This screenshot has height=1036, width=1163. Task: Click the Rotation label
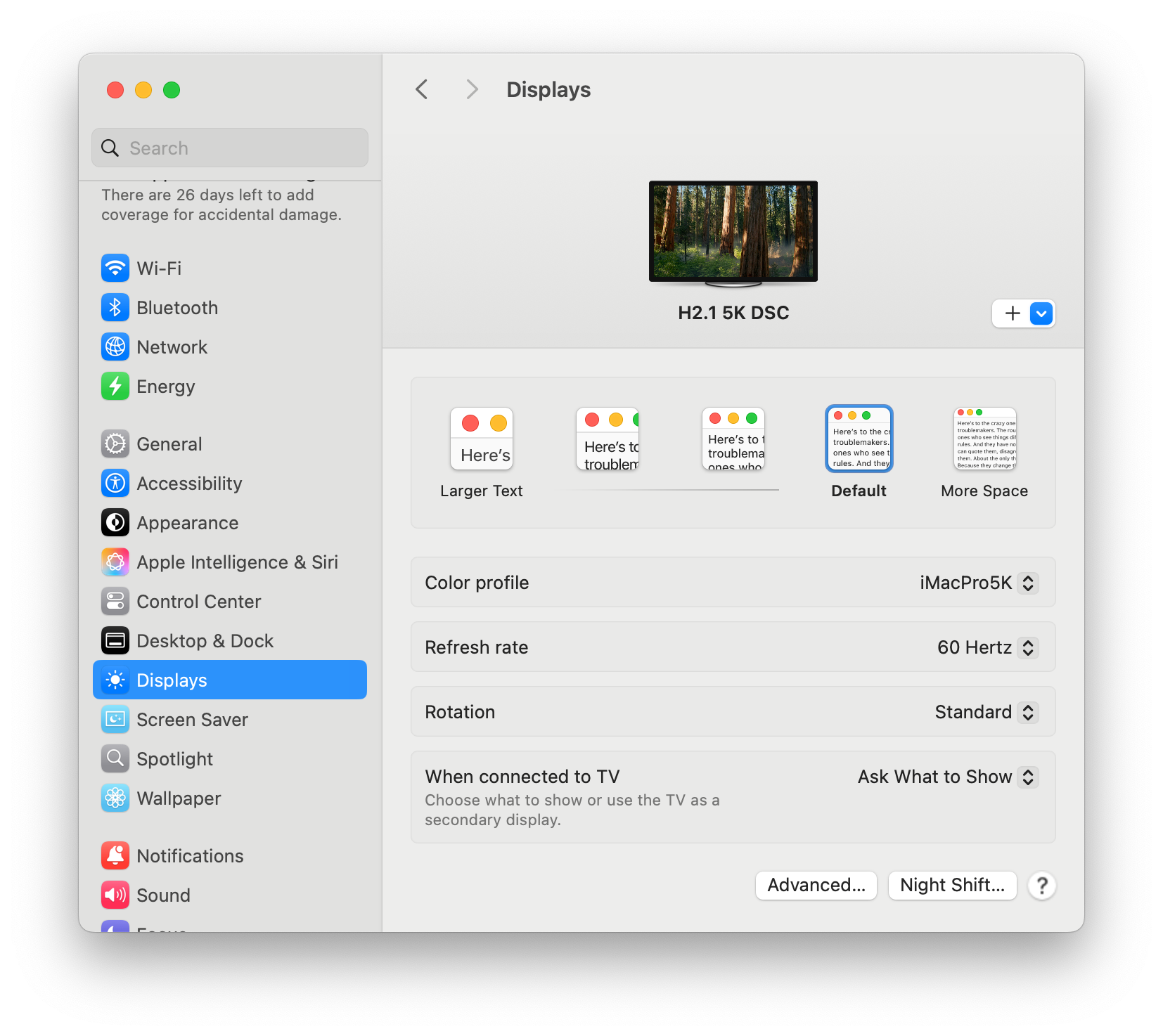[x=460, y=712]
